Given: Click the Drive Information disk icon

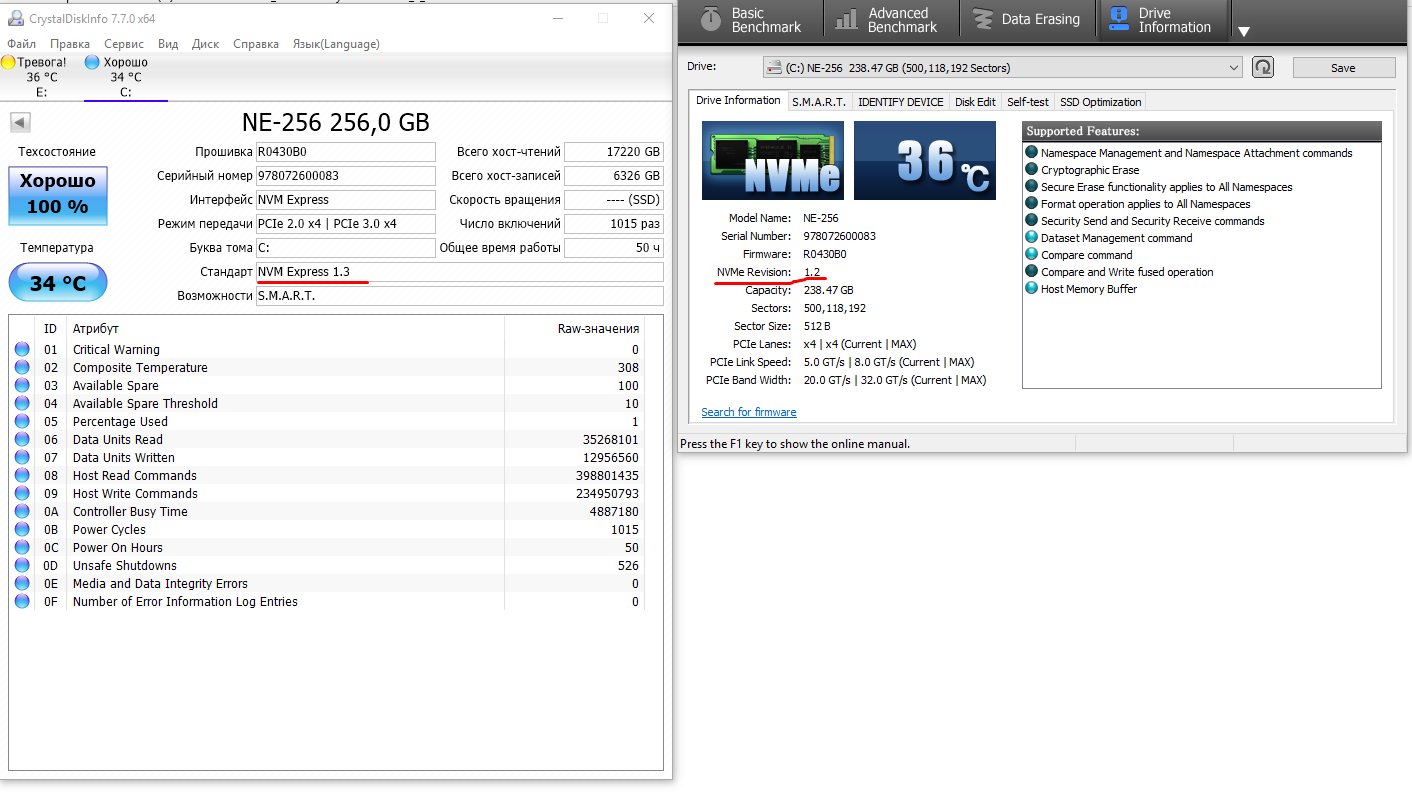Looking at the screenshot, I should (1120, 19).
